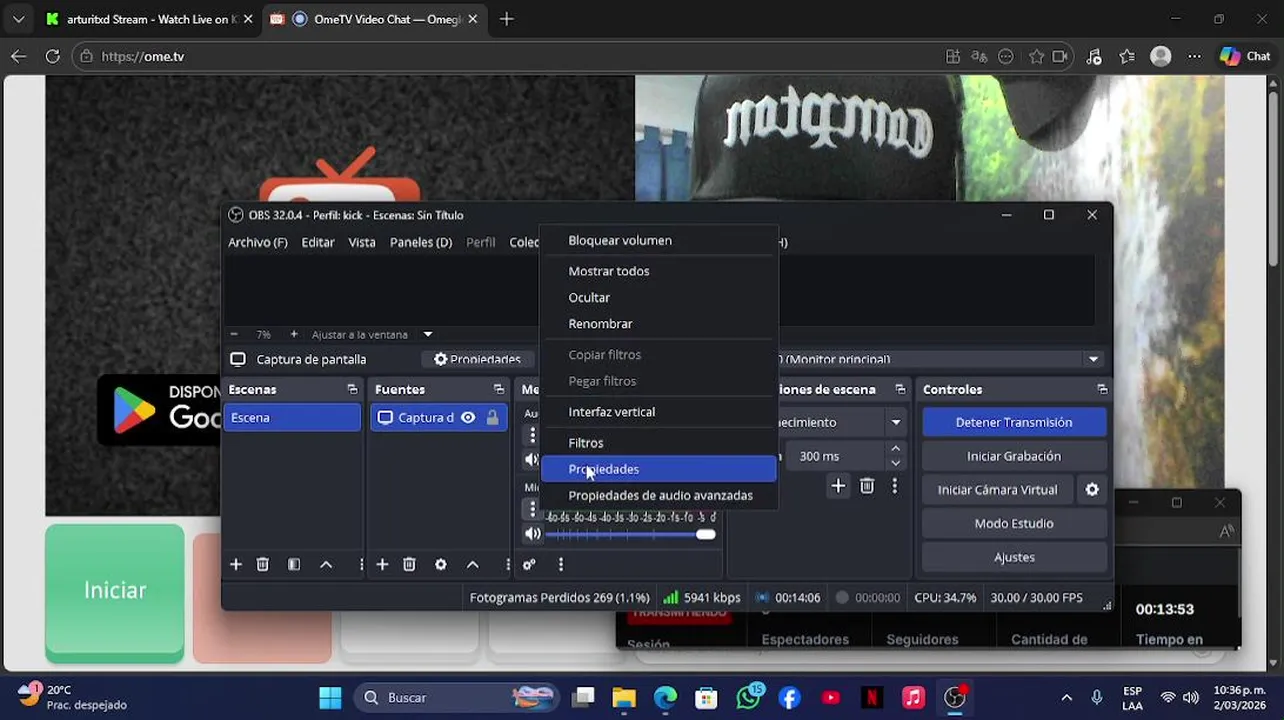Open the Edge tab list chevron
1284x720 pixels.
pyautogui.click(x=18, y=19)
